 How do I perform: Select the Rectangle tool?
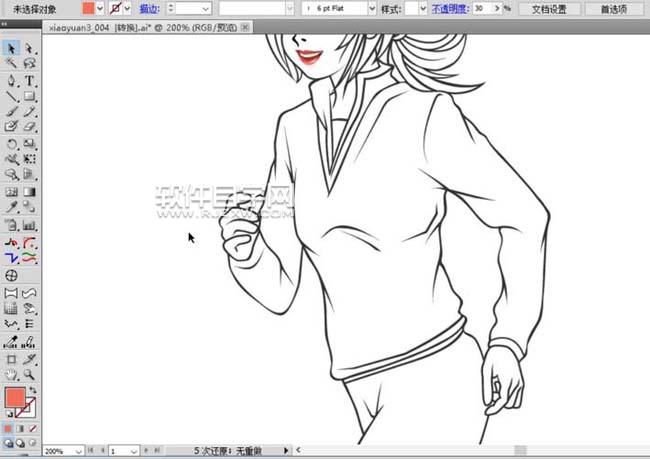(x=29, y=96)
